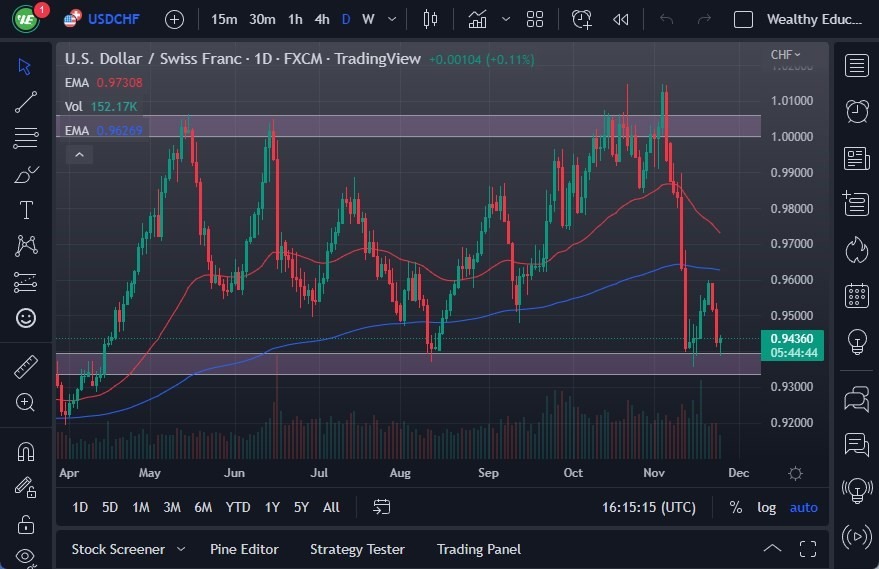
Task: Select the D daily timeframe
Action: coord(346,20)
